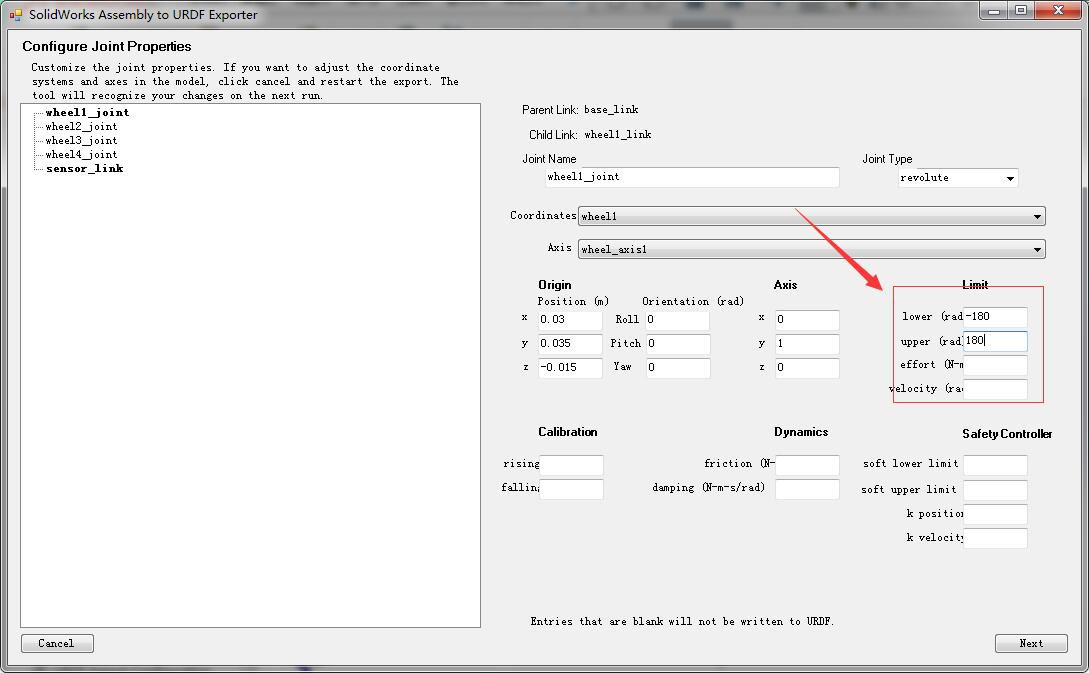1089x673 pixels.
Task: Click the k velocity field
Action: pyautogui.click(x=995, y=538)
